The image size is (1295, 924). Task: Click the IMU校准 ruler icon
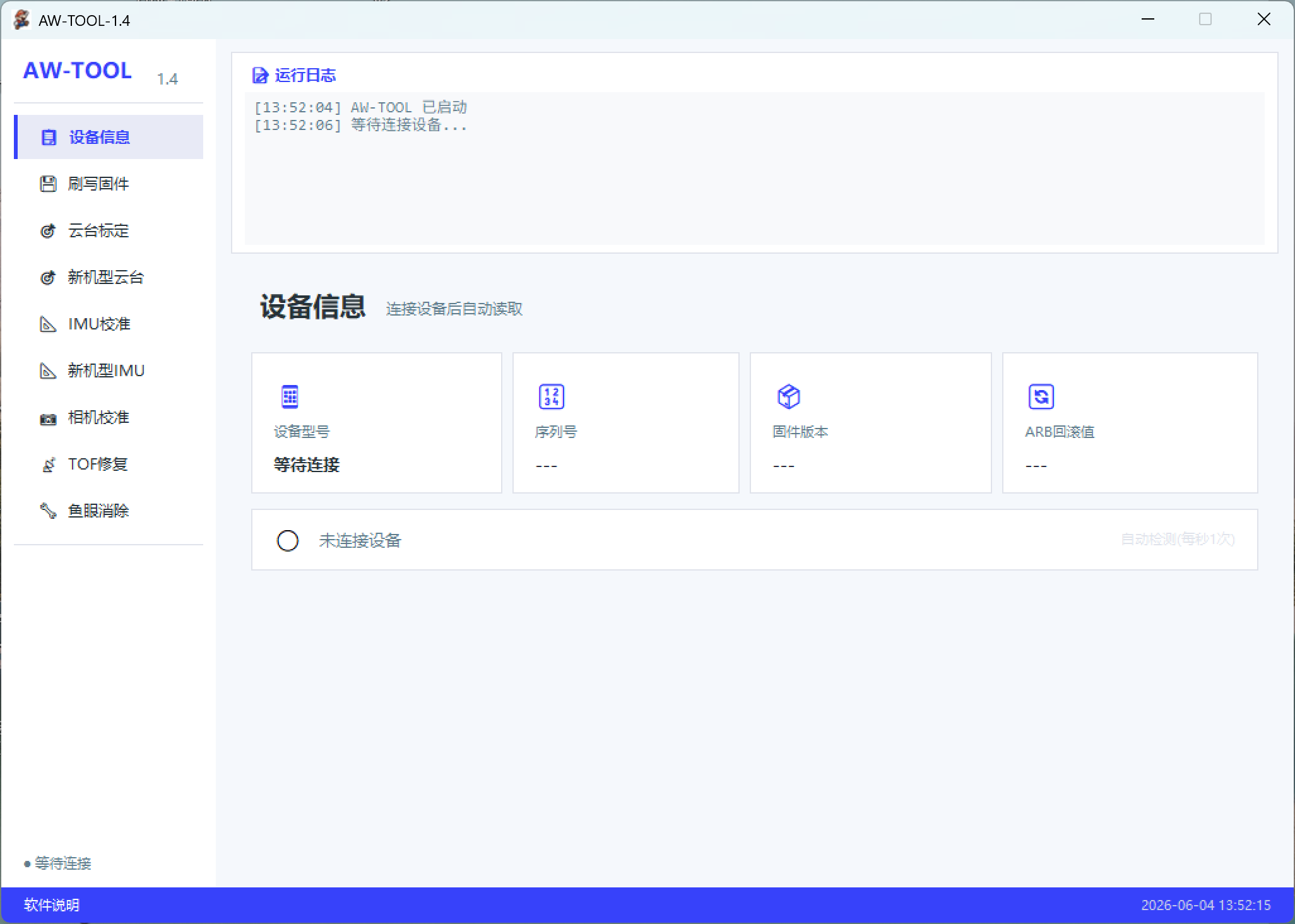tap(48, 324)
